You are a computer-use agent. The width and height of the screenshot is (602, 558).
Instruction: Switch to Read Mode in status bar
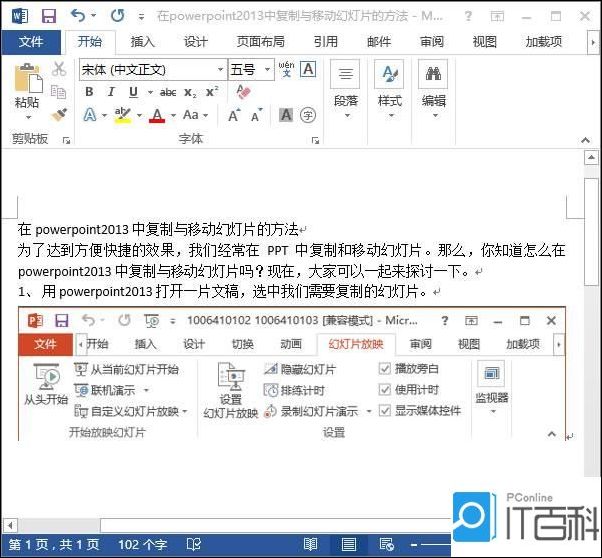tap(311, 545)
